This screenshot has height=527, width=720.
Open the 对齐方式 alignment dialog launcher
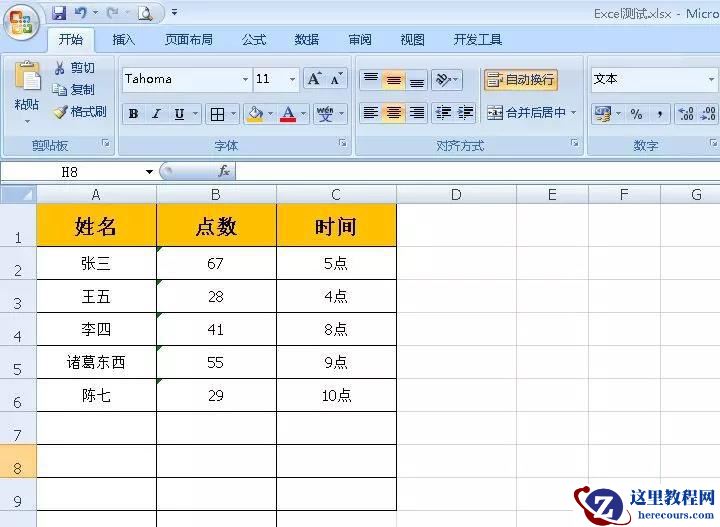coord(574,143)
